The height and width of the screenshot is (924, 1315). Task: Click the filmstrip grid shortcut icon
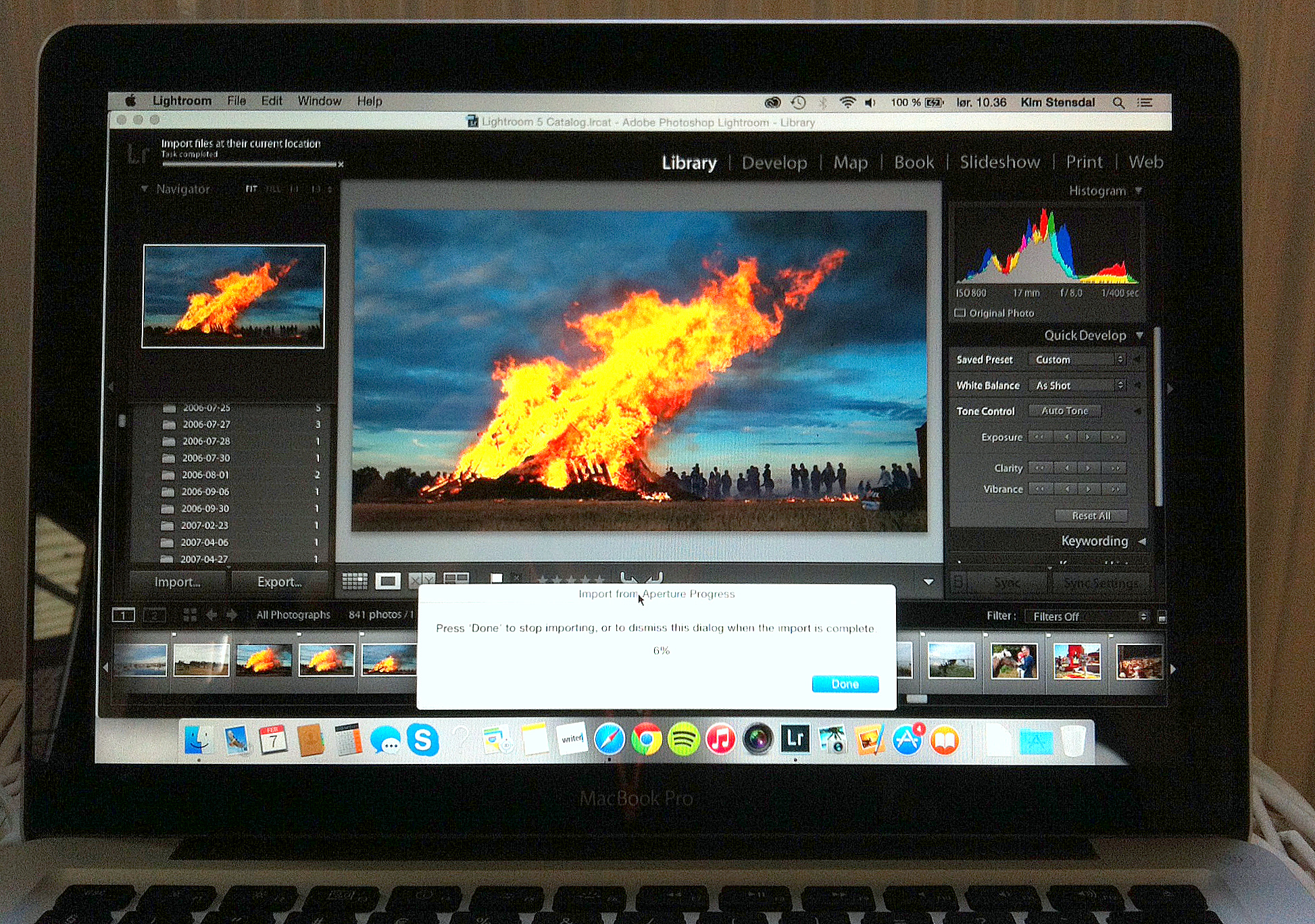coord(190,615)
